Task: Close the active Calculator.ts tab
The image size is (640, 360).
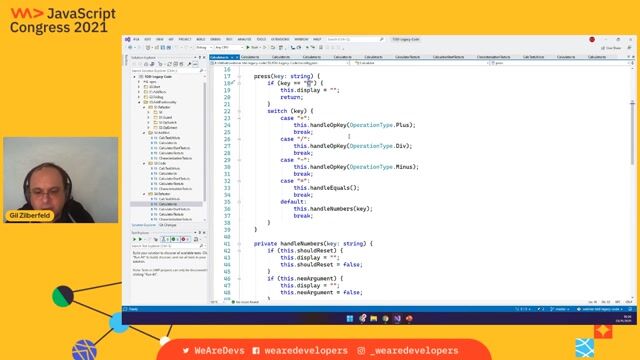Action: (x=236, y=58)
